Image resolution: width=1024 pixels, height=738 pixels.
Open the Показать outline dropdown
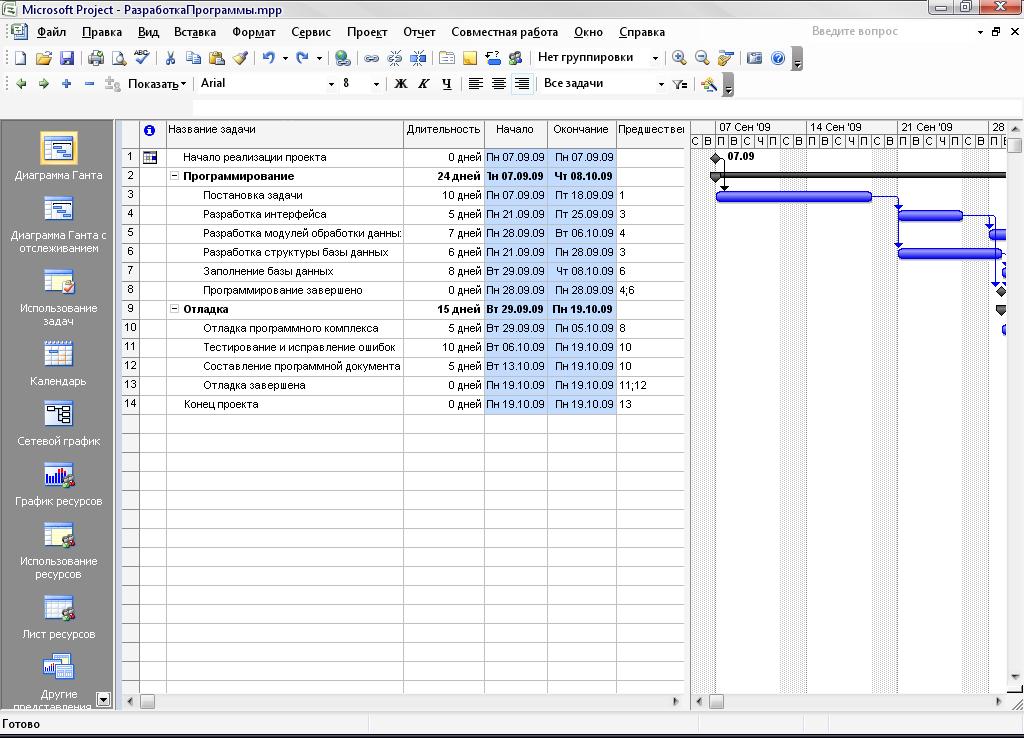[x=157, y=84]
